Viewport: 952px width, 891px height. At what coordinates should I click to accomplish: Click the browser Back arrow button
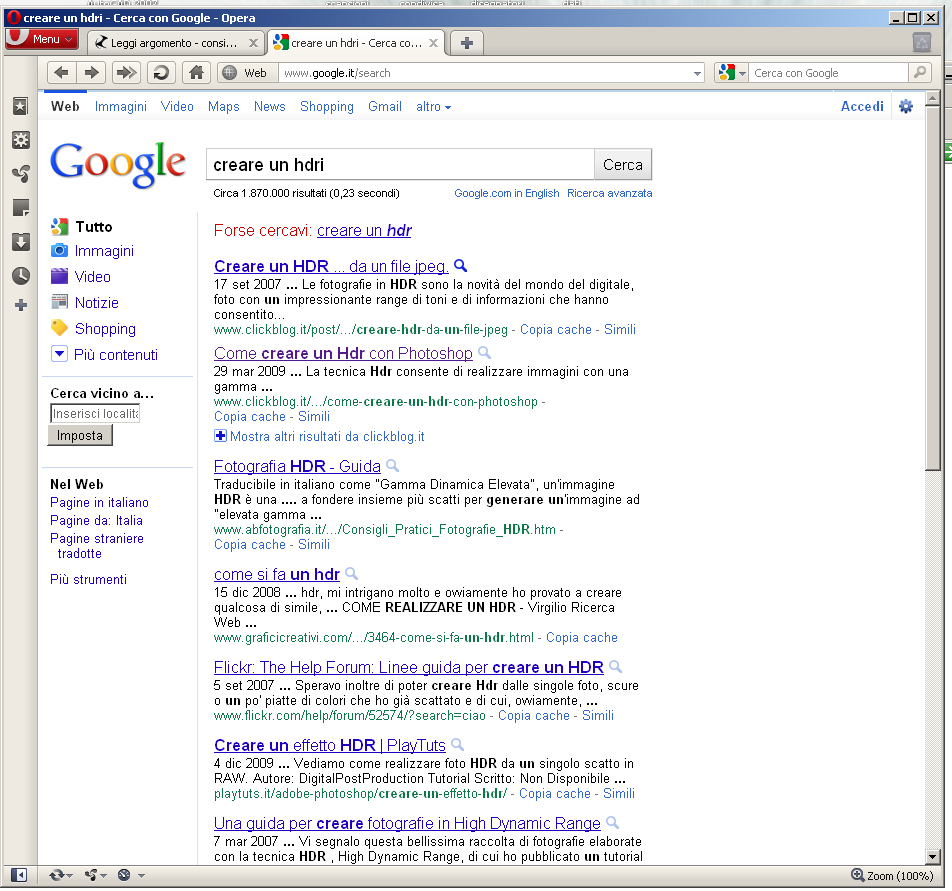61,73
